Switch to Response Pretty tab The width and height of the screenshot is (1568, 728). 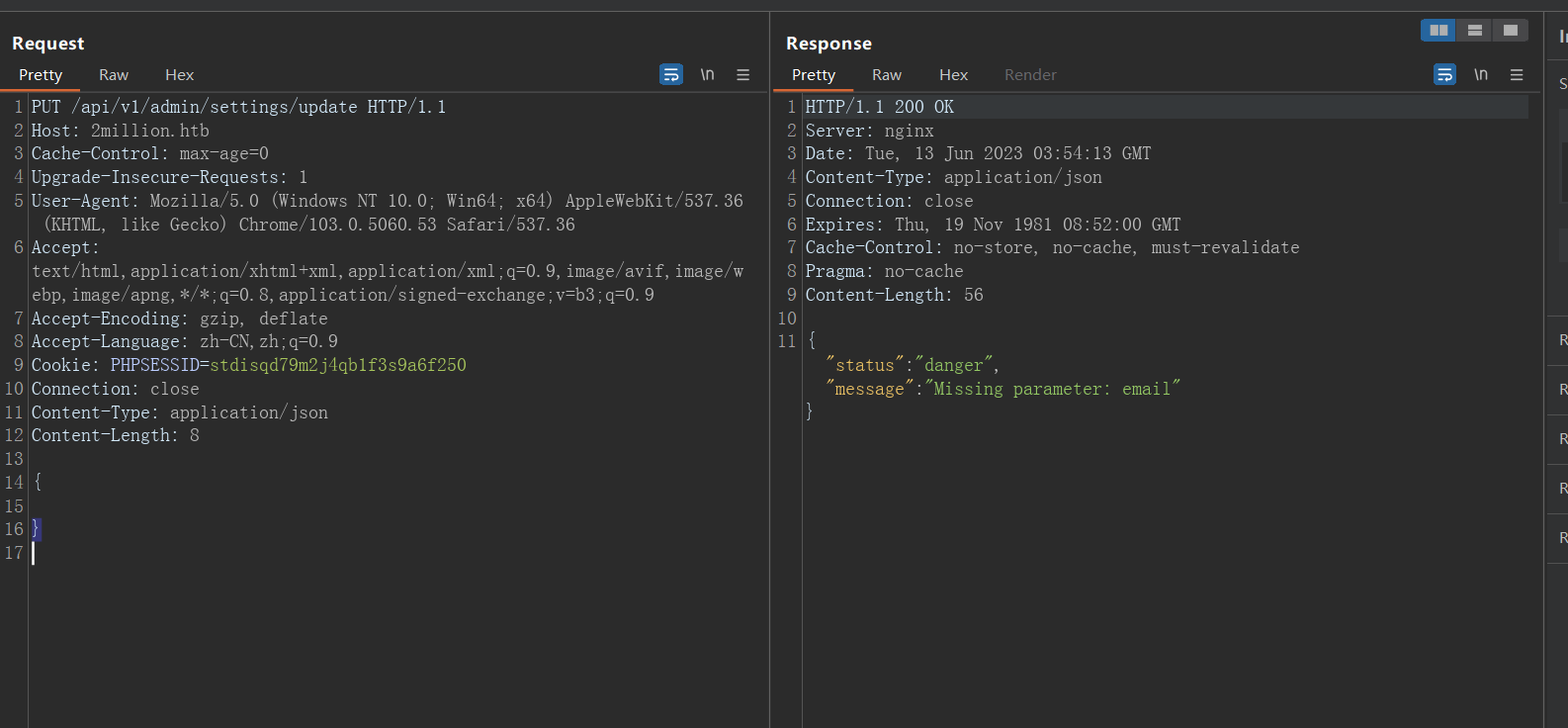(x=814, y=75)
